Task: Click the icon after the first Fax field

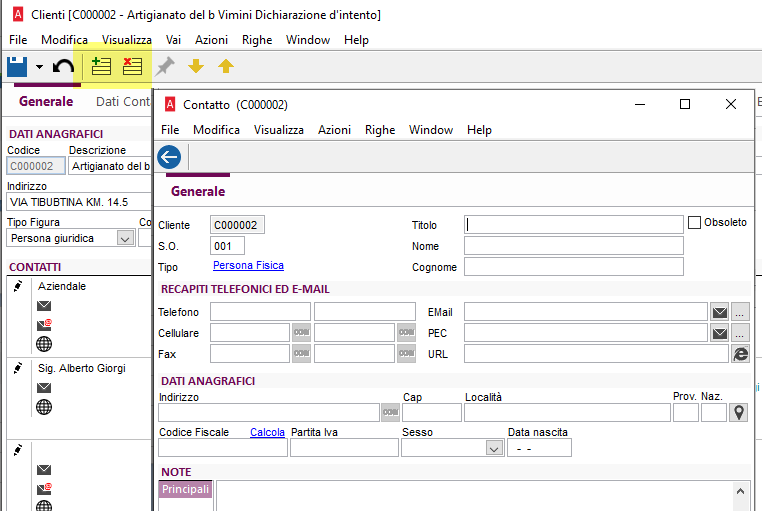Action: click(x=301, y=354)
